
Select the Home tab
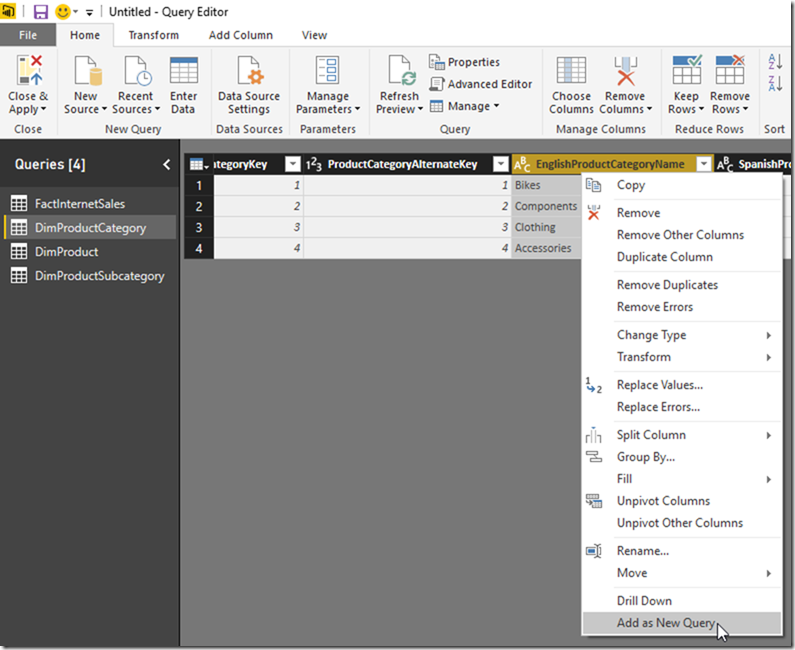click(85, 35)
